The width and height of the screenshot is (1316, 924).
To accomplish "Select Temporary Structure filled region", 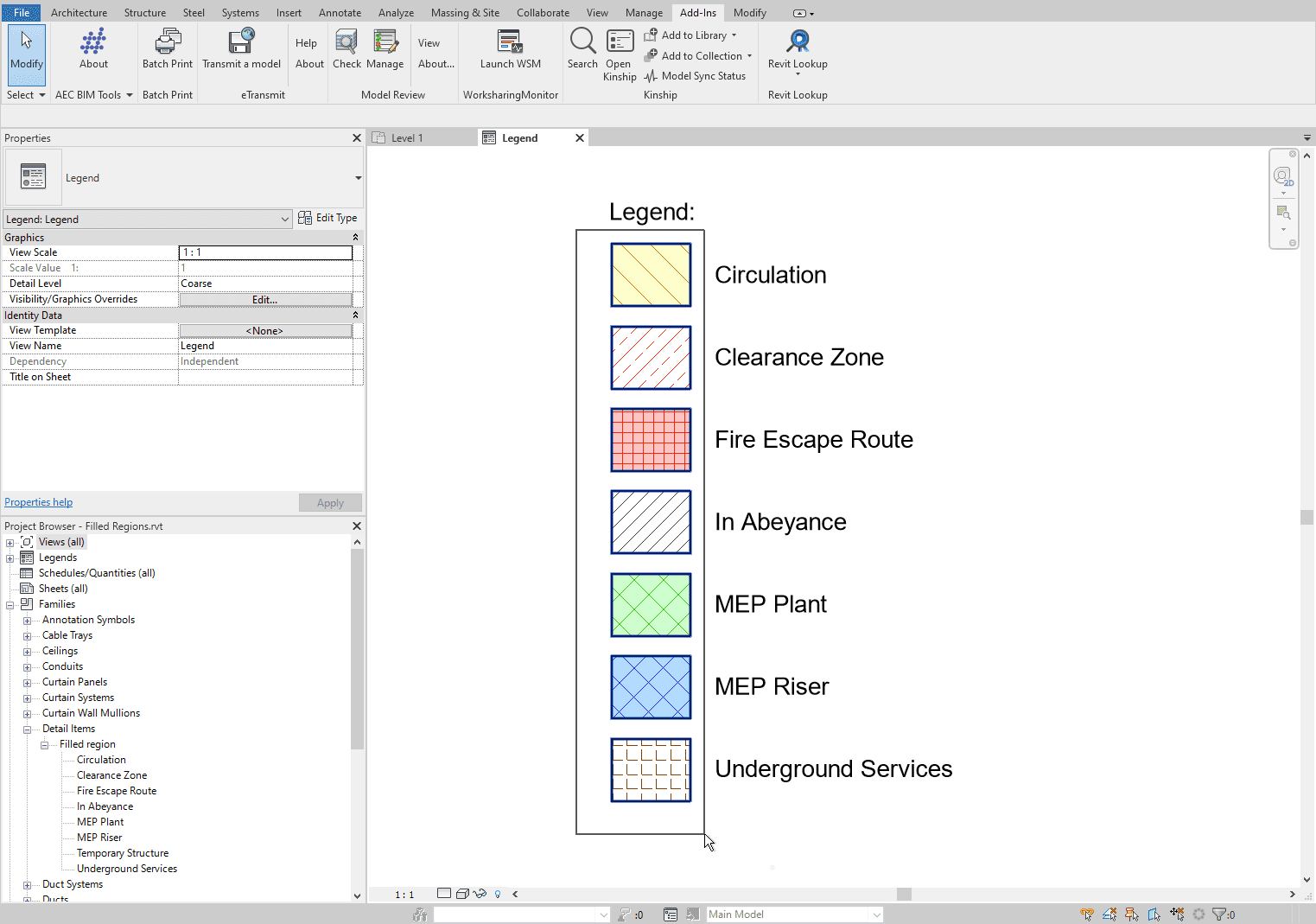I will point(123,853).
